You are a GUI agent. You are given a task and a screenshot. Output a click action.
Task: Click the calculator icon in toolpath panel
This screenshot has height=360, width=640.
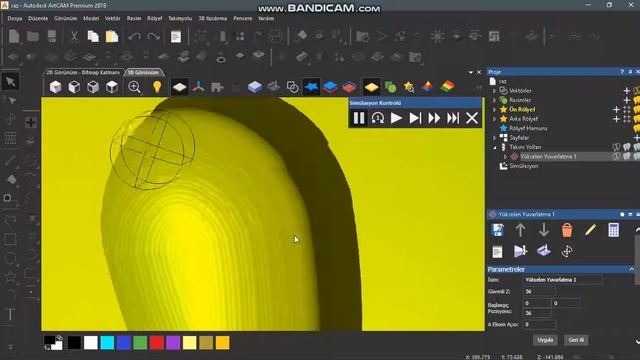click(x=613, y=230)
